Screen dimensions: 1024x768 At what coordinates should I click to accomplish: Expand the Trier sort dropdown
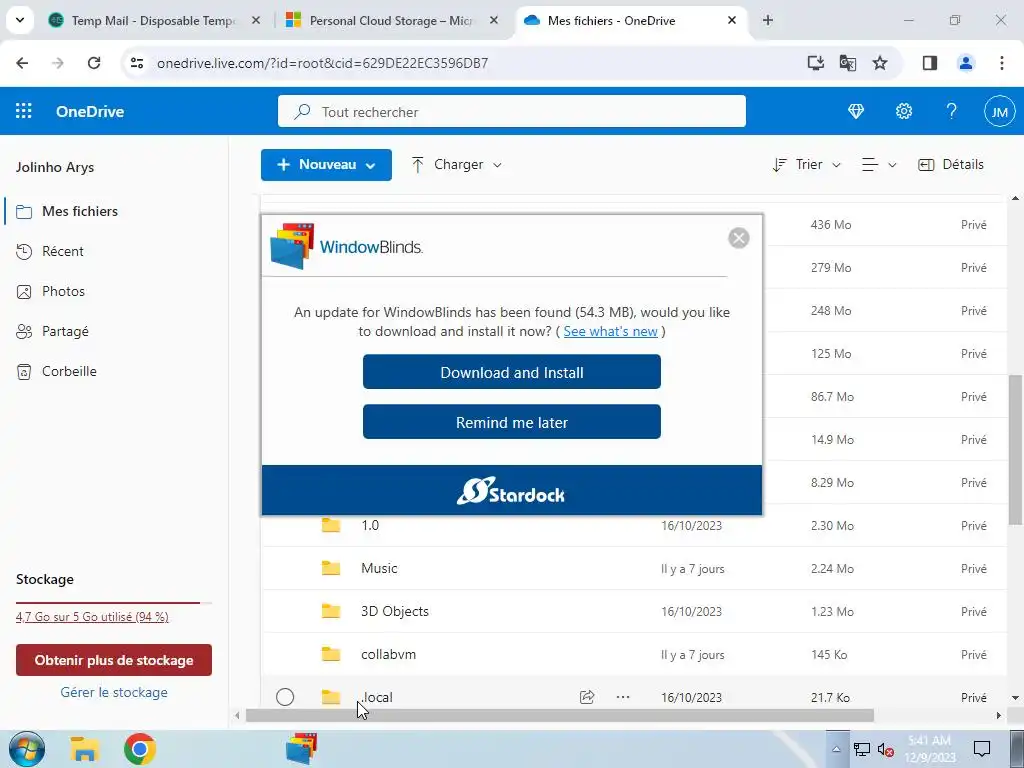807,165
